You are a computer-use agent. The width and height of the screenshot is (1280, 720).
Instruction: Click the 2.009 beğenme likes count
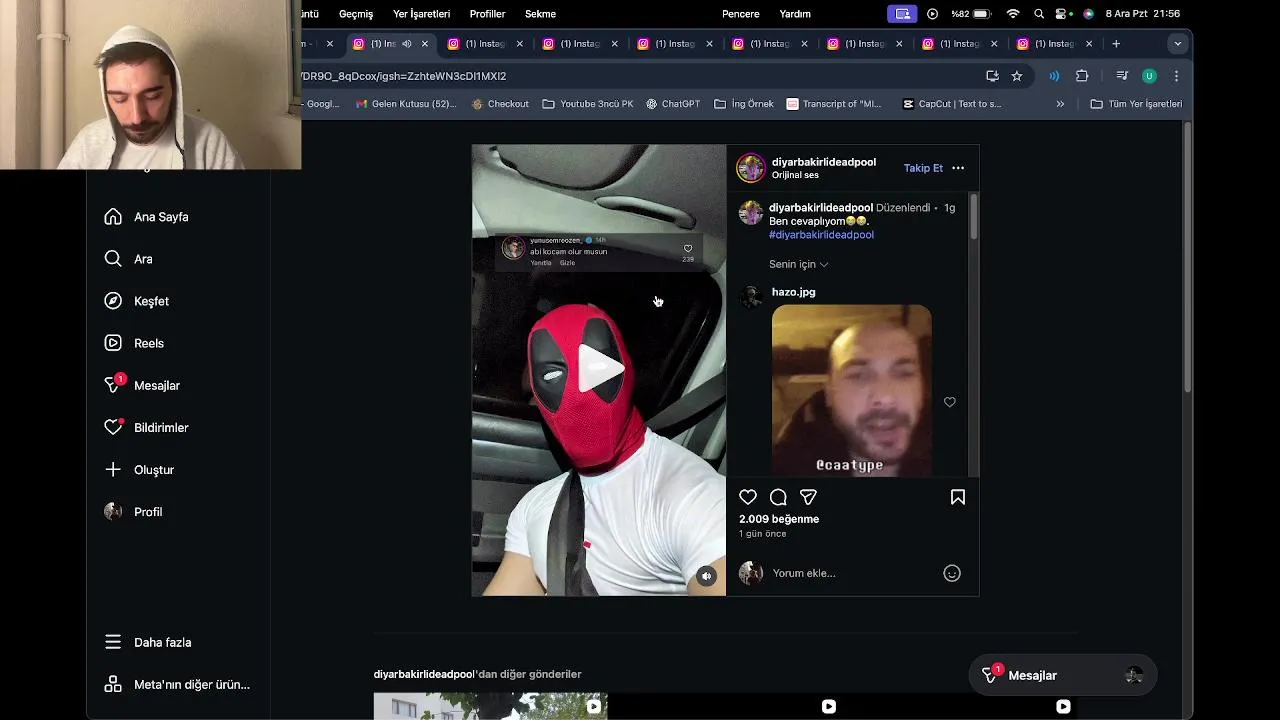(x=779, y=519)
